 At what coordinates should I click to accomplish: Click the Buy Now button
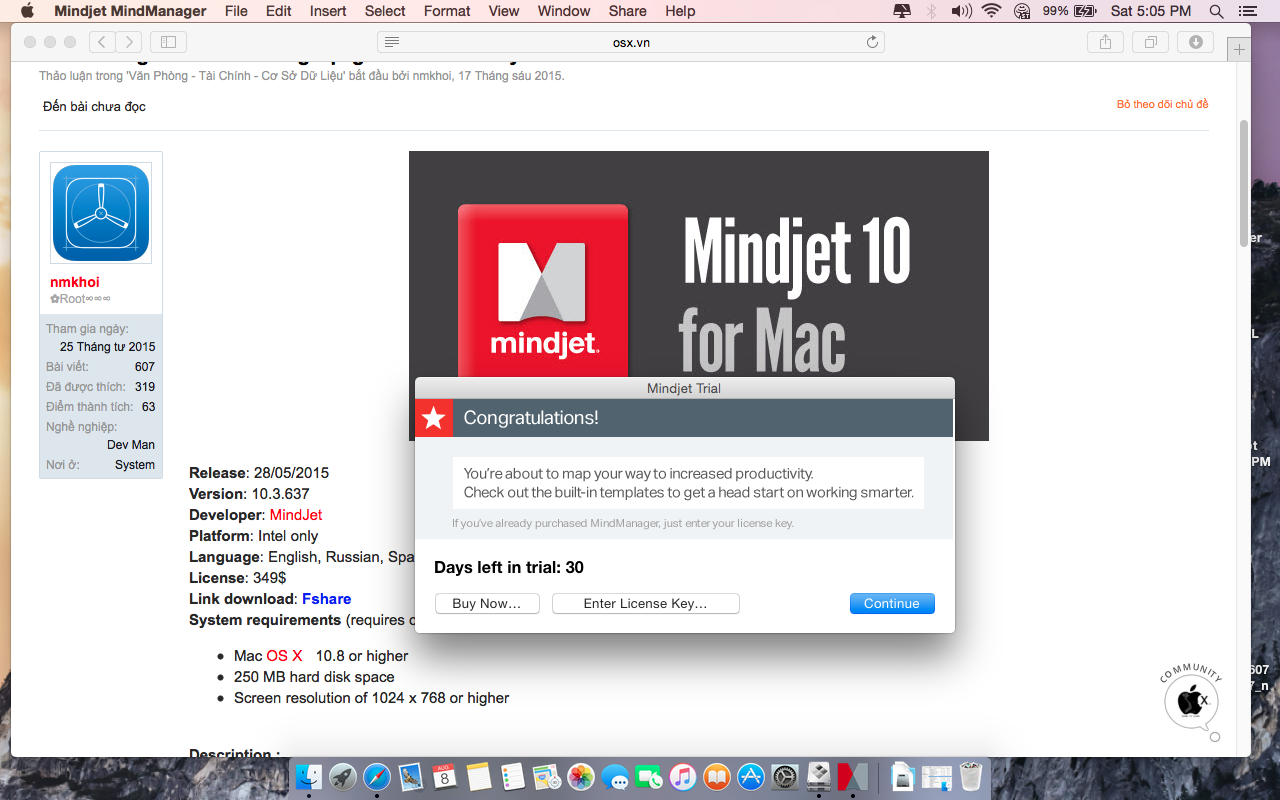click(x=487, y=603)
